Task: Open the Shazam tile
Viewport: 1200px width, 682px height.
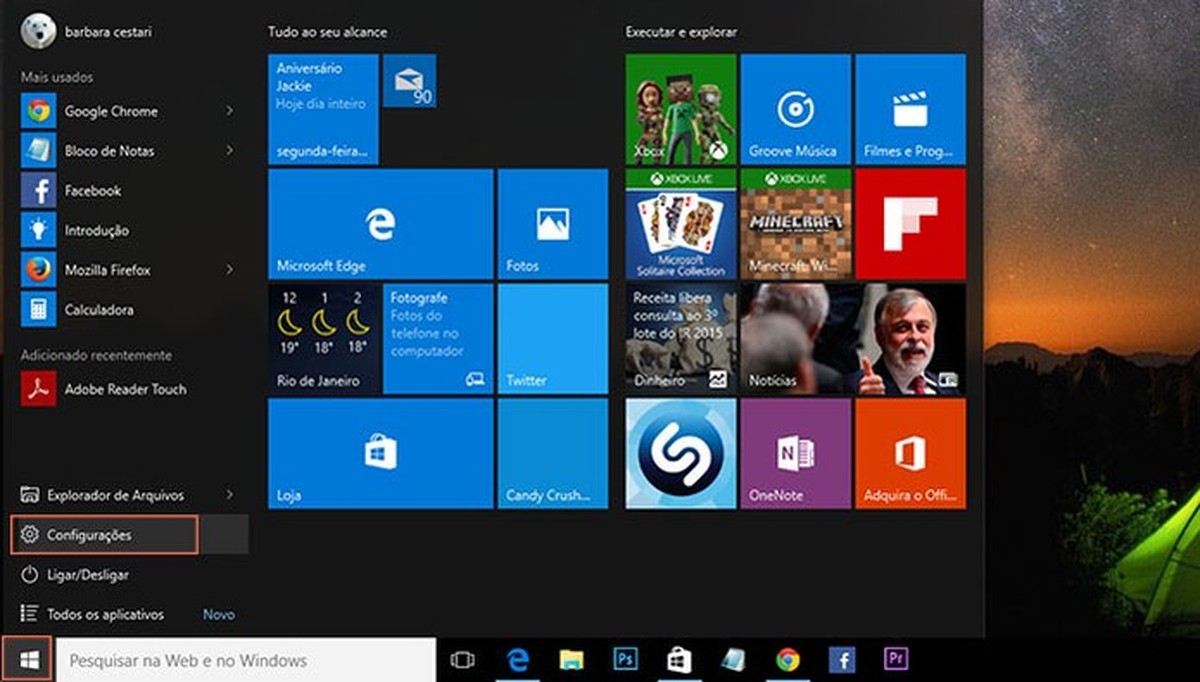Action: click(x=679, y=453)
